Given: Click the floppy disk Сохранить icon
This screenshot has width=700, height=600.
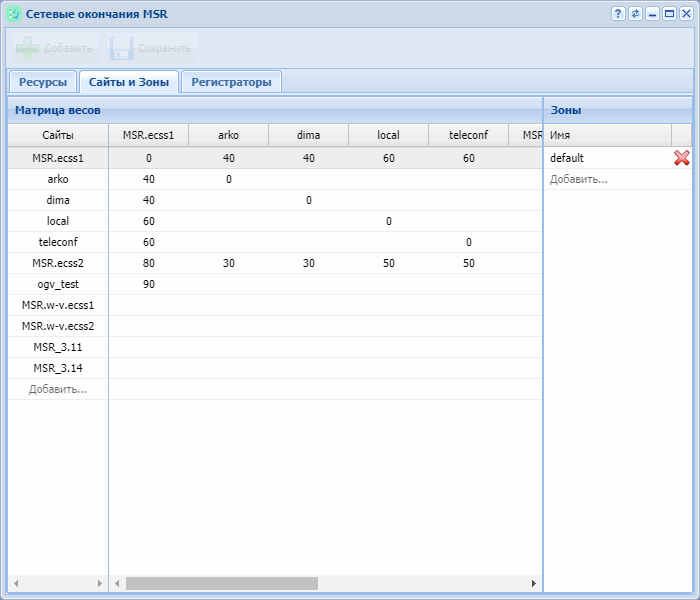Looking at the screenshot, I should click(121, 48).
